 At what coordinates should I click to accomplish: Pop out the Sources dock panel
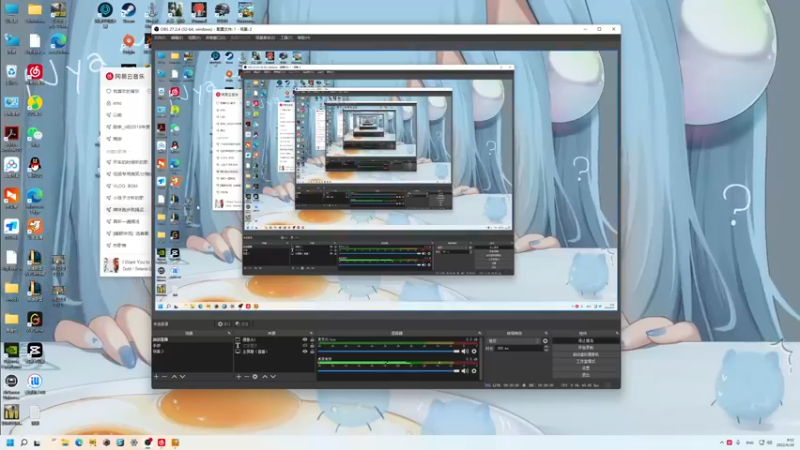[311, 333]
